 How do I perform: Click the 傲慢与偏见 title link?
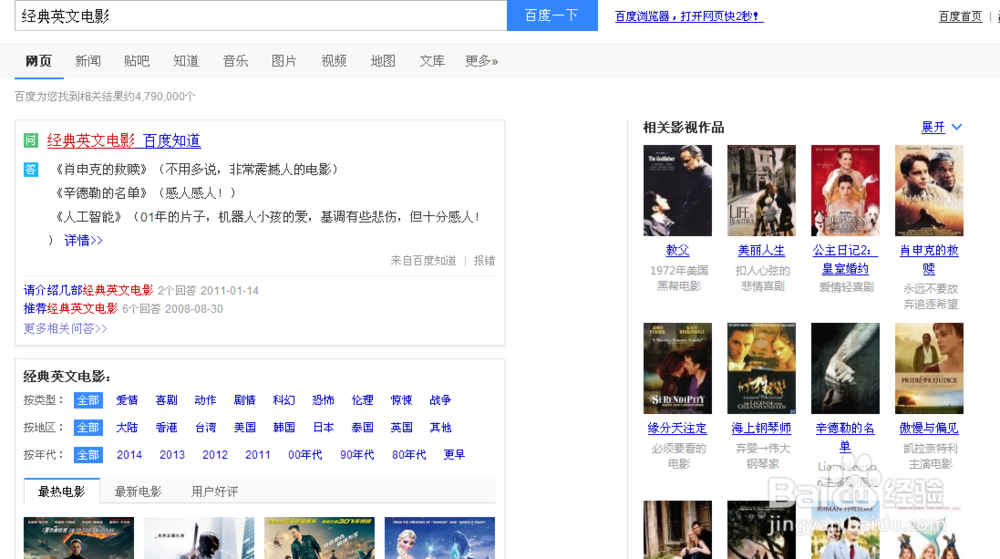929,428
